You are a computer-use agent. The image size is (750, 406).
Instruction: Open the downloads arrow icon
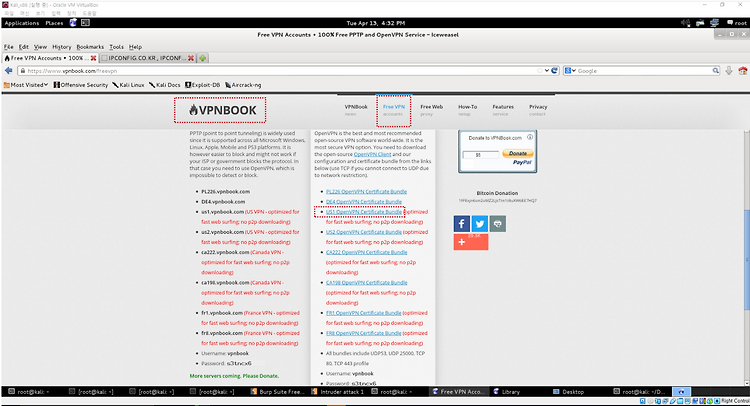click(729, 71)
